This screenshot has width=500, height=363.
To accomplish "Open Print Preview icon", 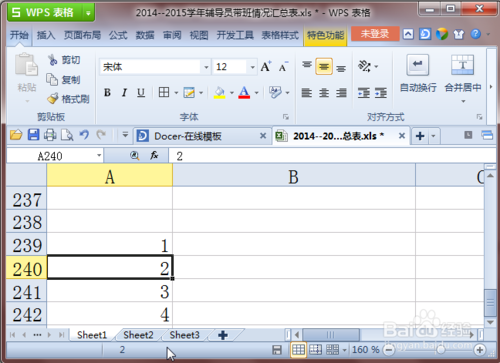I will [x=67, y=135].
